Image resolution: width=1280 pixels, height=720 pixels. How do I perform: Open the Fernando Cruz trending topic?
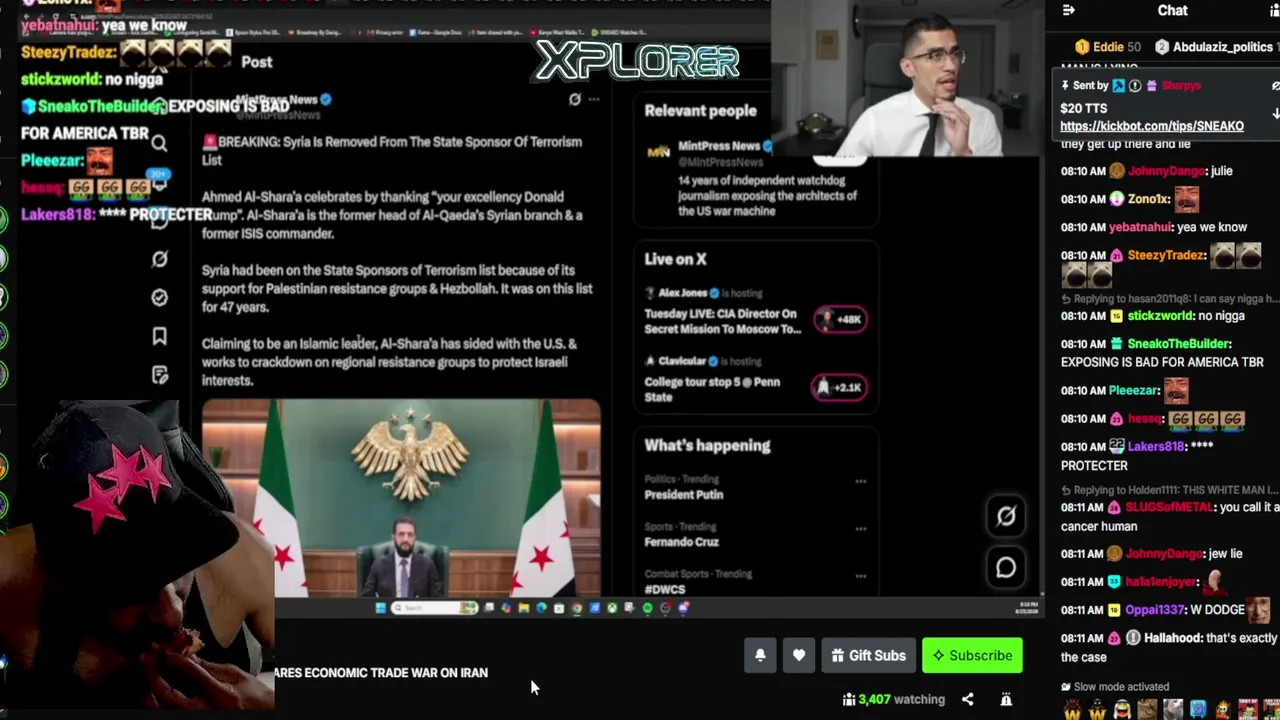click(681, 542)
